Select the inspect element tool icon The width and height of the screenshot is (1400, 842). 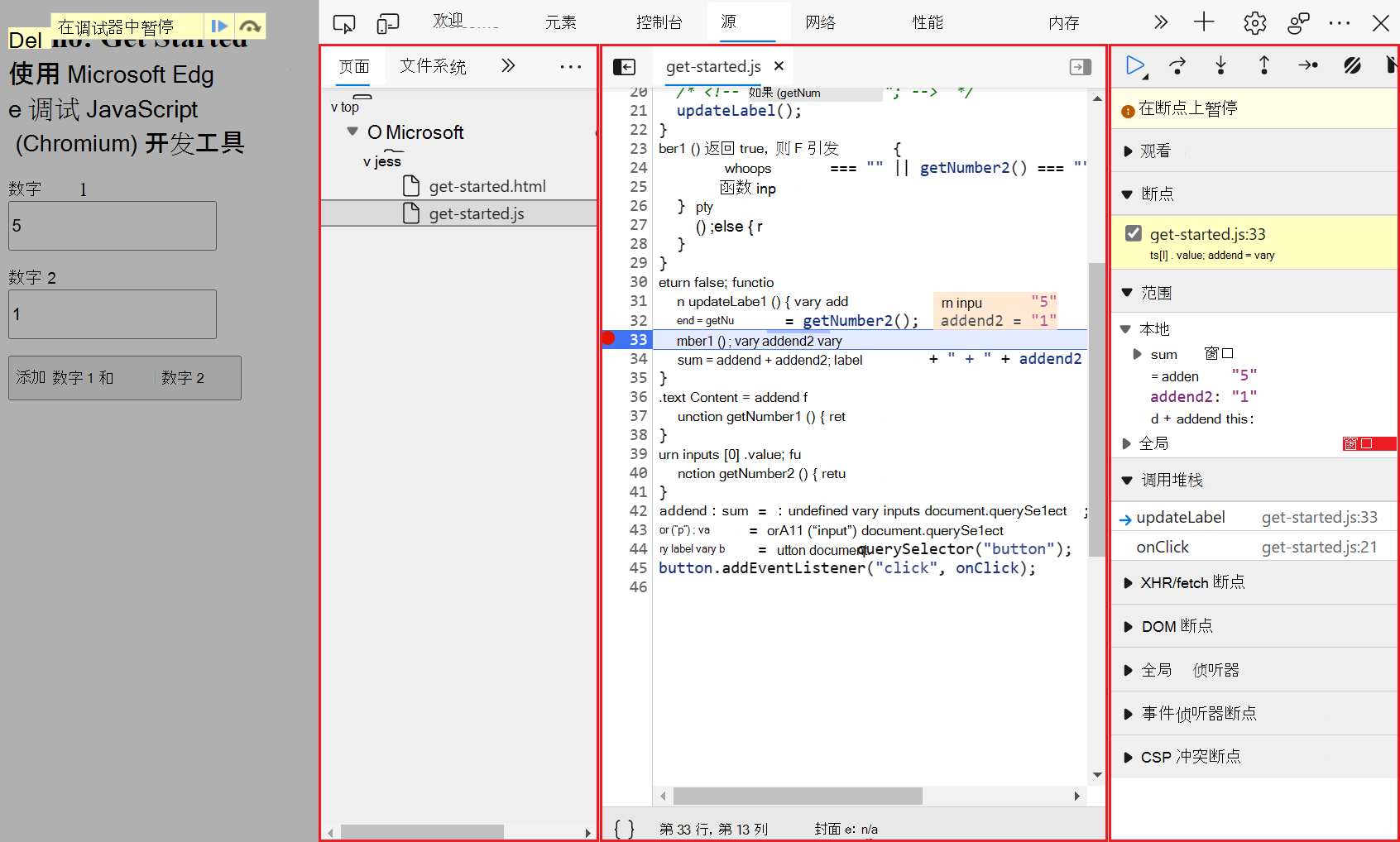(343, 23)
